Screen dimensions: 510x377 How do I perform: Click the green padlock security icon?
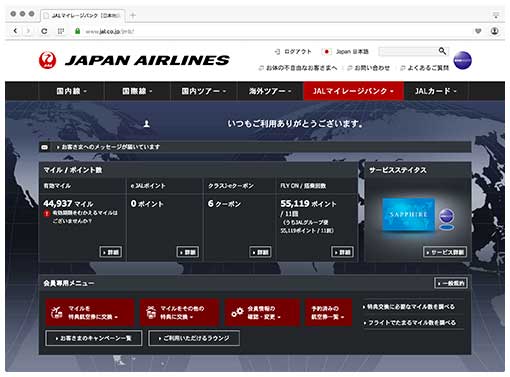[77, 31]
